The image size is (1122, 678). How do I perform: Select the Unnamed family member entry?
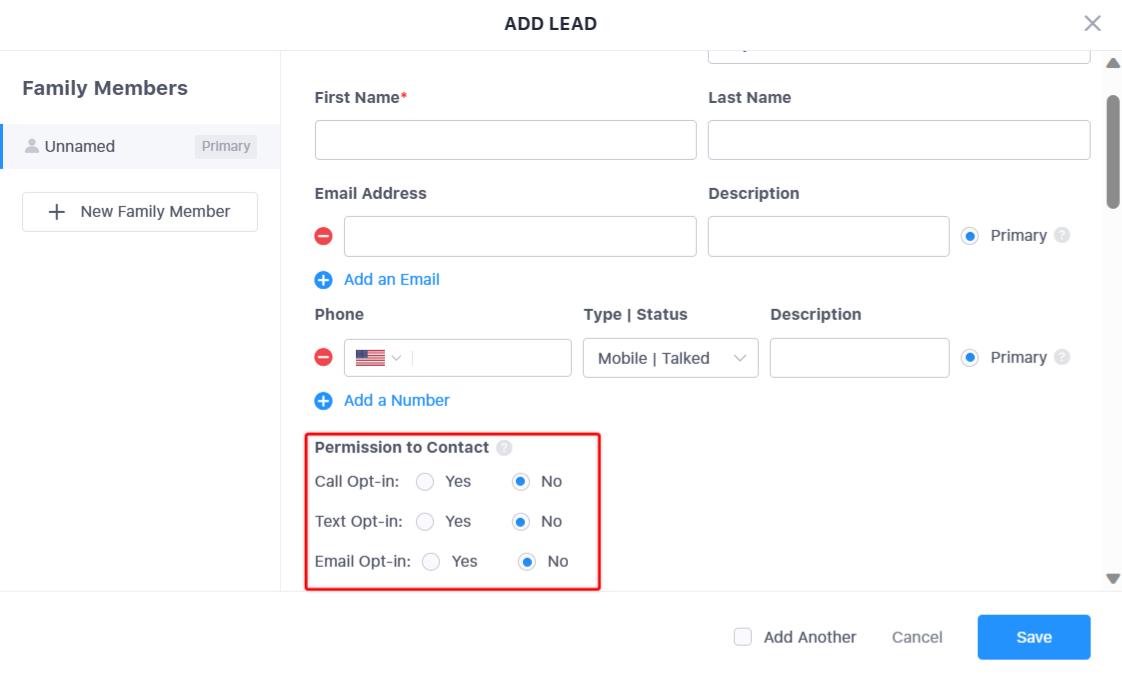[140, 147]
